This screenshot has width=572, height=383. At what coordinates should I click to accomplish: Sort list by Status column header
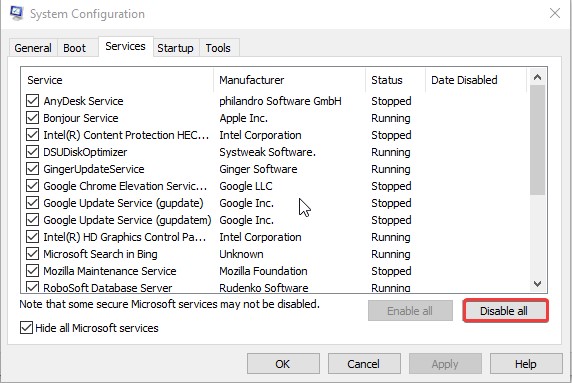396,80
